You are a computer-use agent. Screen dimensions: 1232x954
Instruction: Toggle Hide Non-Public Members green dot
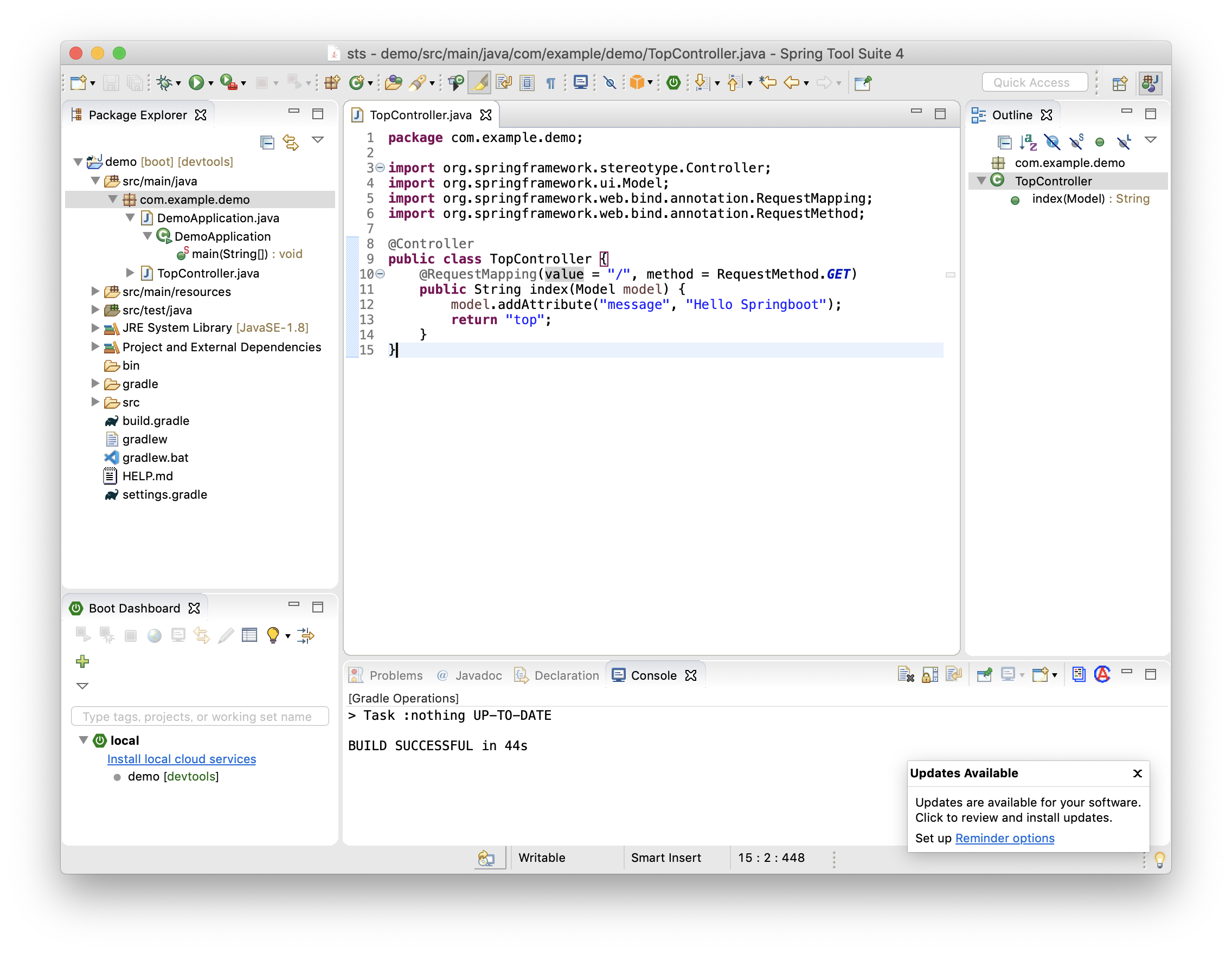click(1100, 142)
